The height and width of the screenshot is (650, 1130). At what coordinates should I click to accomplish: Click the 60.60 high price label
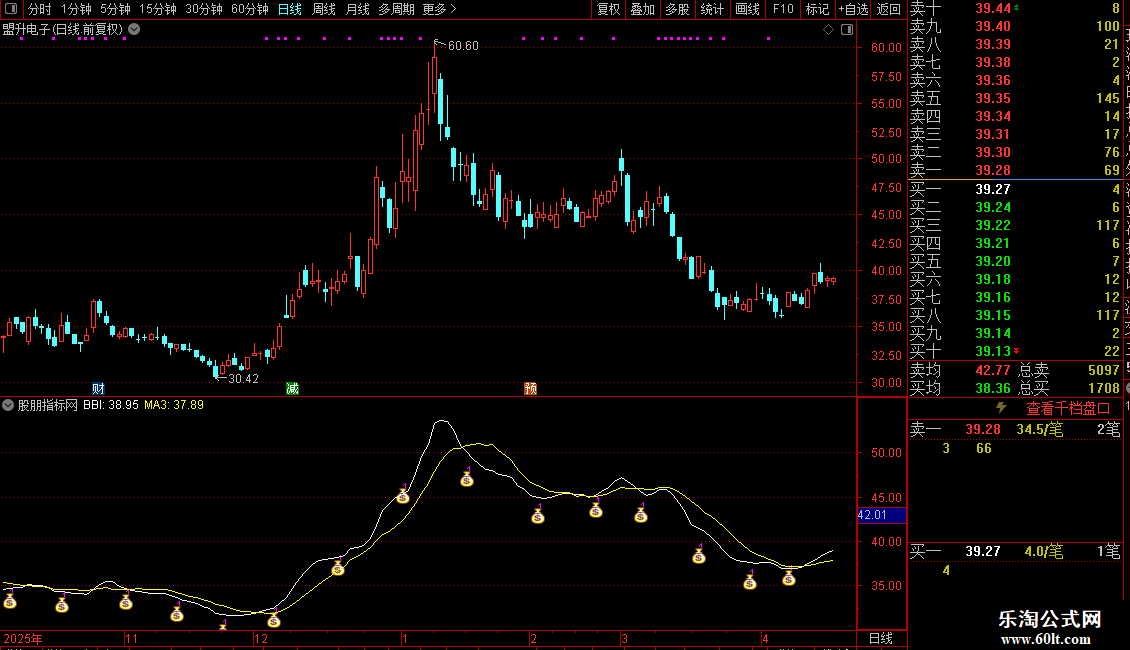click(x=463, y=45)
